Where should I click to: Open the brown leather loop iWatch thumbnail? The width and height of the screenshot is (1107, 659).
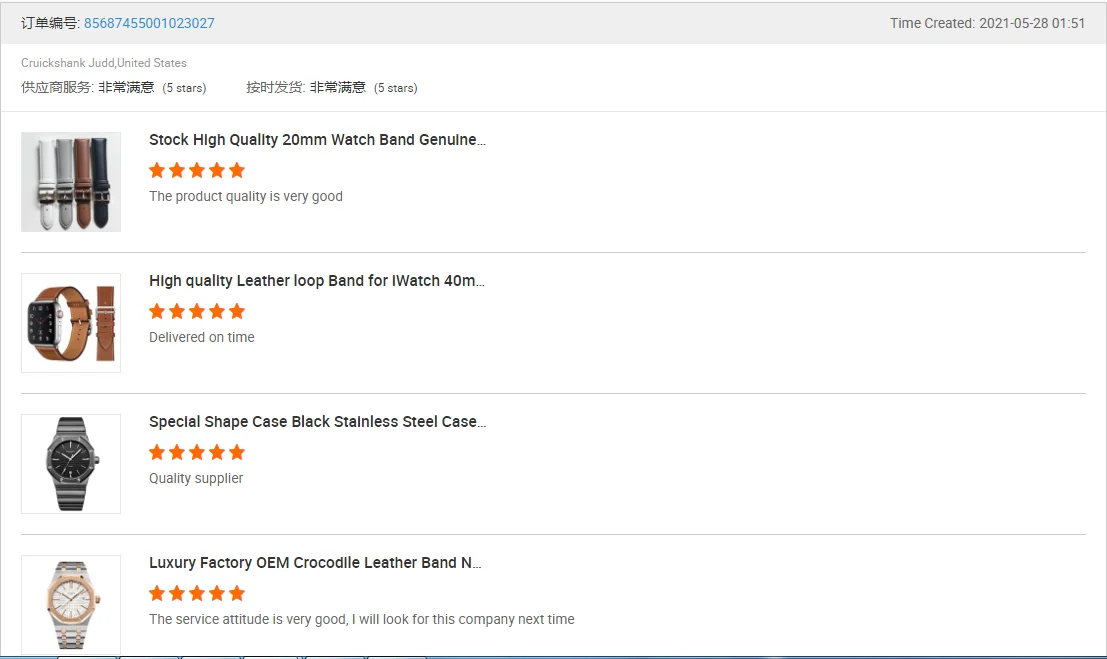click(71, 323)
